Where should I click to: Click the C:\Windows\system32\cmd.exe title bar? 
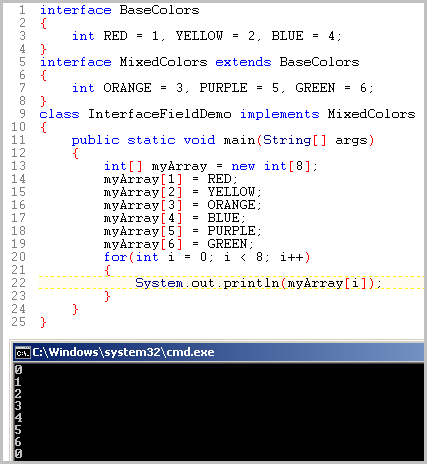click(x=219, y=352)
